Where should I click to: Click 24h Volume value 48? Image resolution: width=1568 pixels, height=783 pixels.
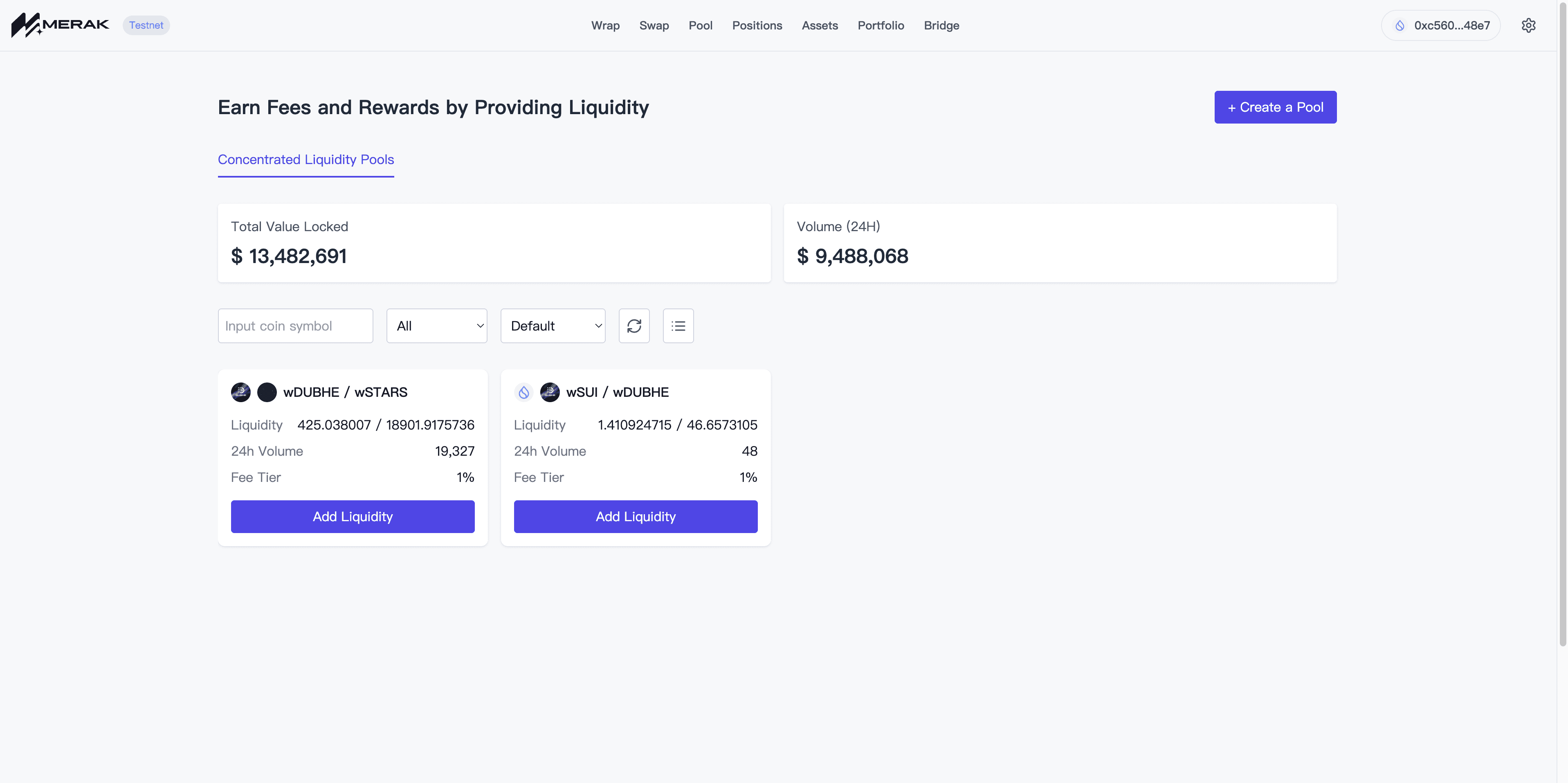pyautogui.click(x=749, y=451)
